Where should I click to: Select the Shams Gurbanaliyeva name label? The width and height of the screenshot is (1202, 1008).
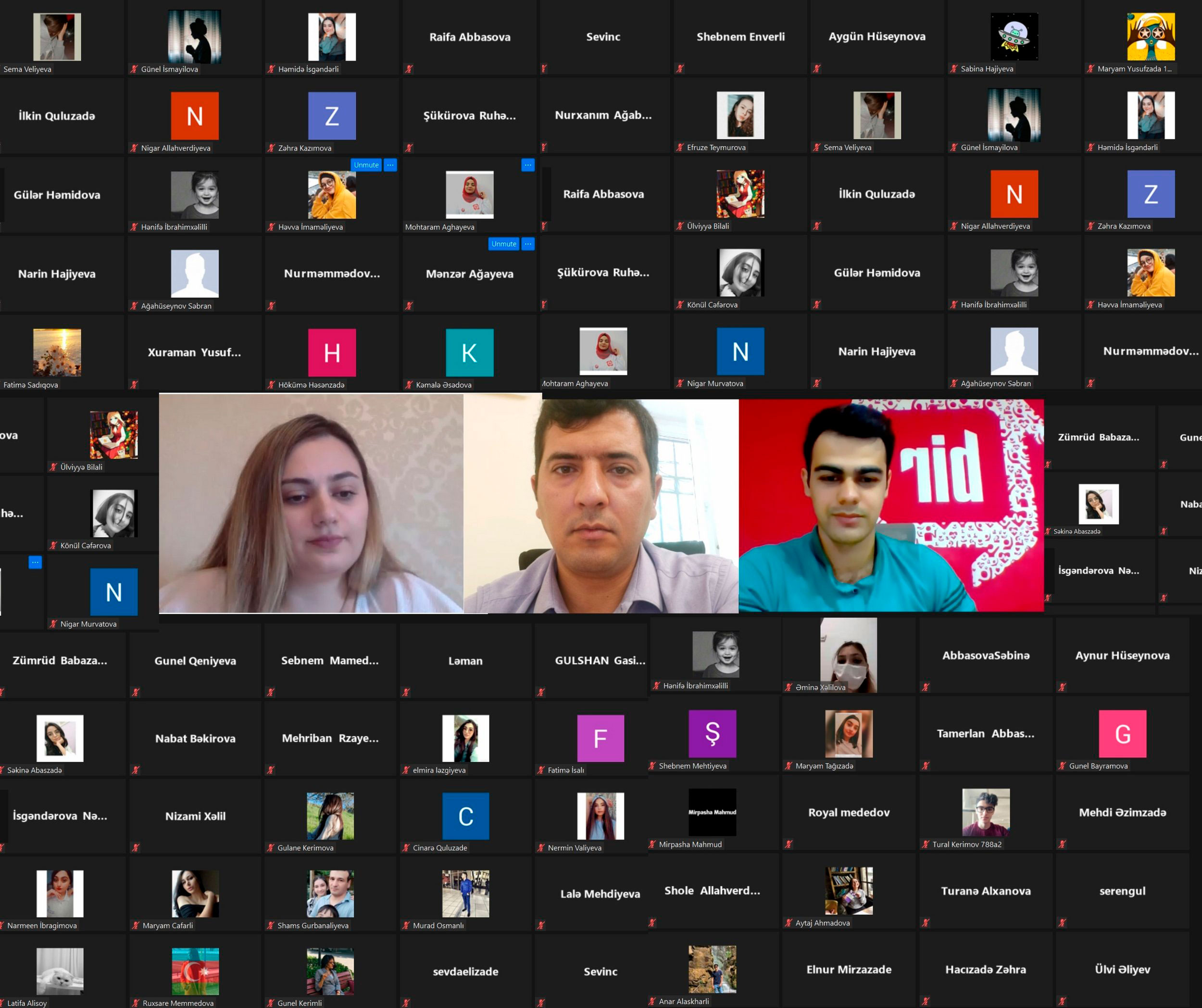313,926
